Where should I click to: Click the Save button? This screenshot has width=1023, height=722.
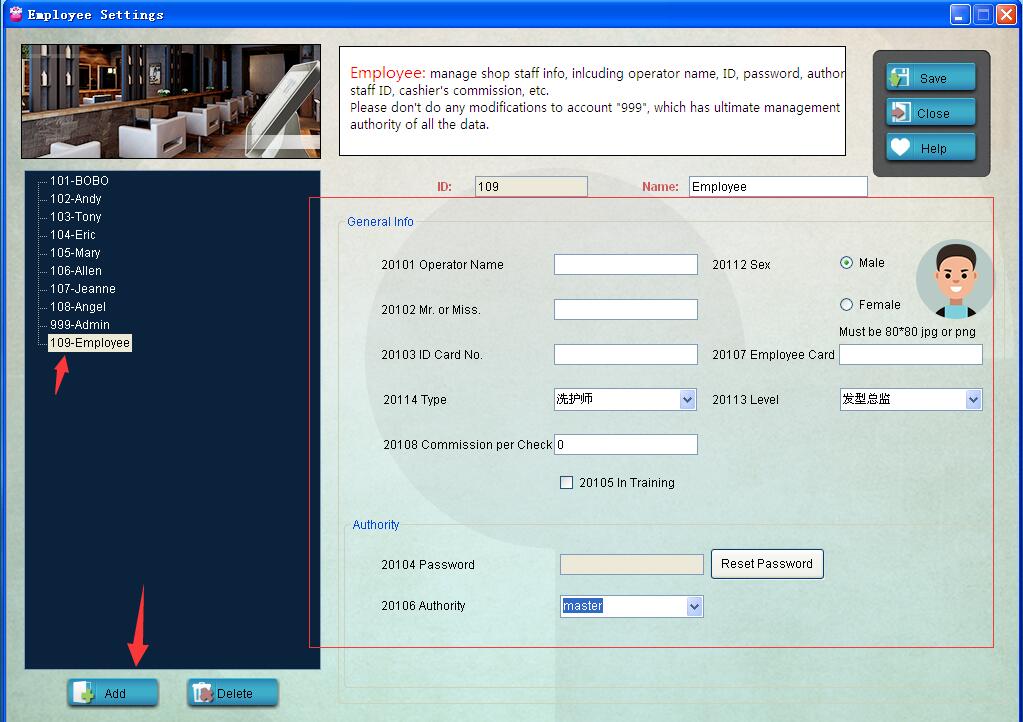930,78
